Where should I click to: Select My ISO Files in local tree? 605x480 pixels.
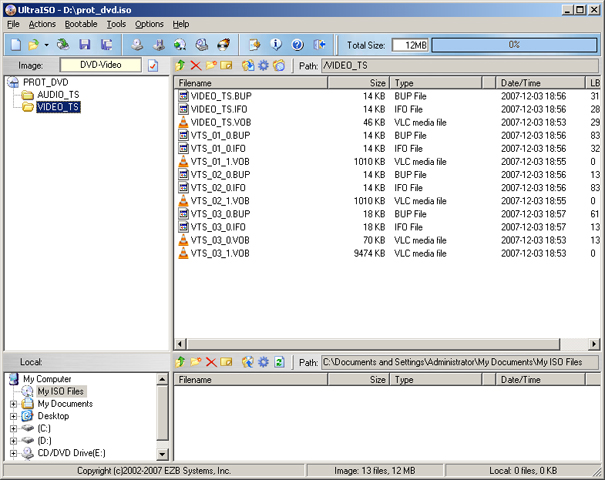tap(61, 391)
